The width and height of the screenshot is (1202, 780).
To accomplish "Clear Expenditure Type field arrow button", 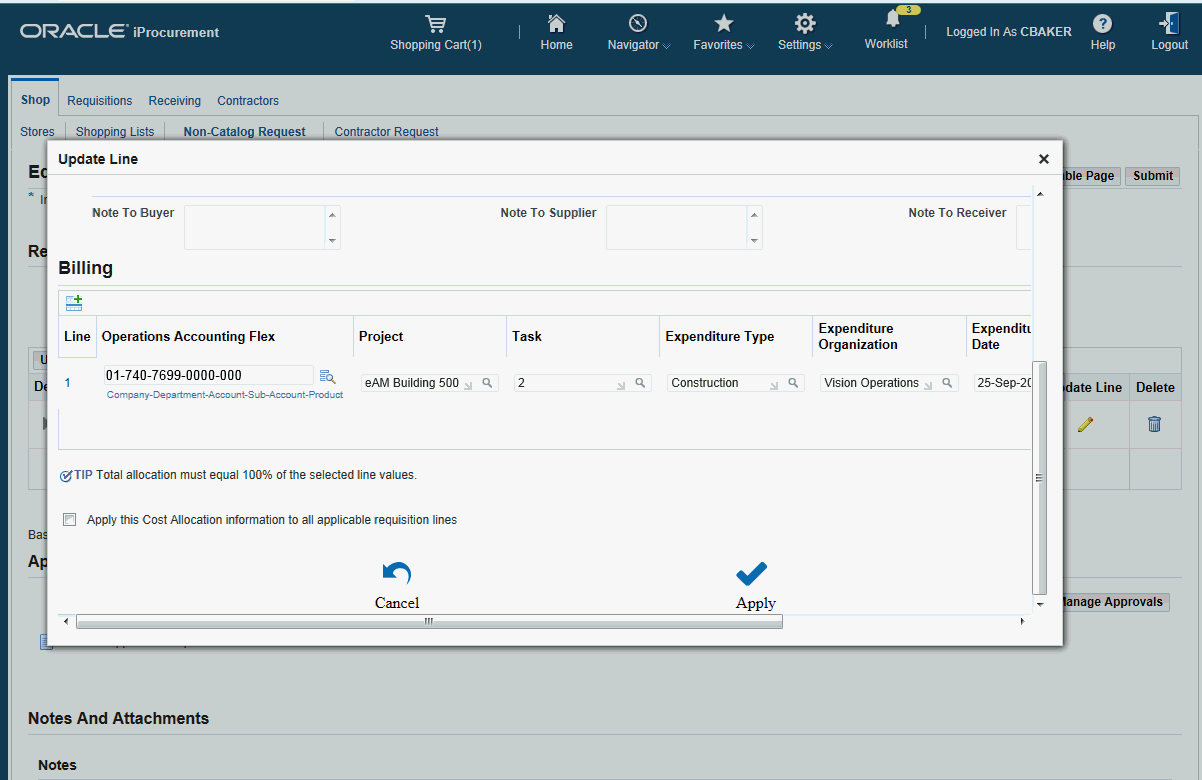I will [774, 384].
